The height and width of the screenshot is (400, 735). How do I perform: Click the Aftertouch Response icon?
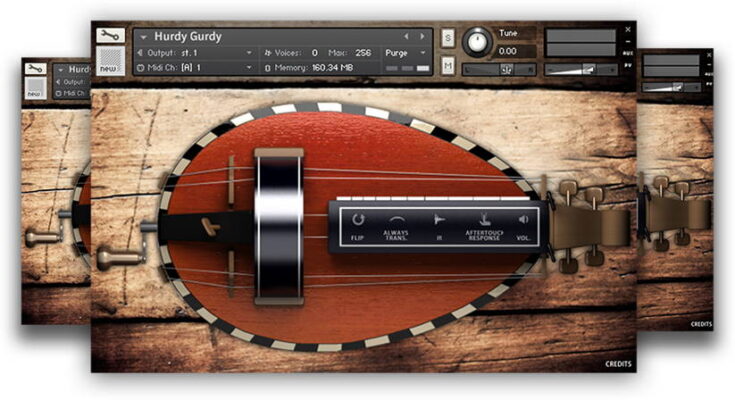tap(483, 226)
